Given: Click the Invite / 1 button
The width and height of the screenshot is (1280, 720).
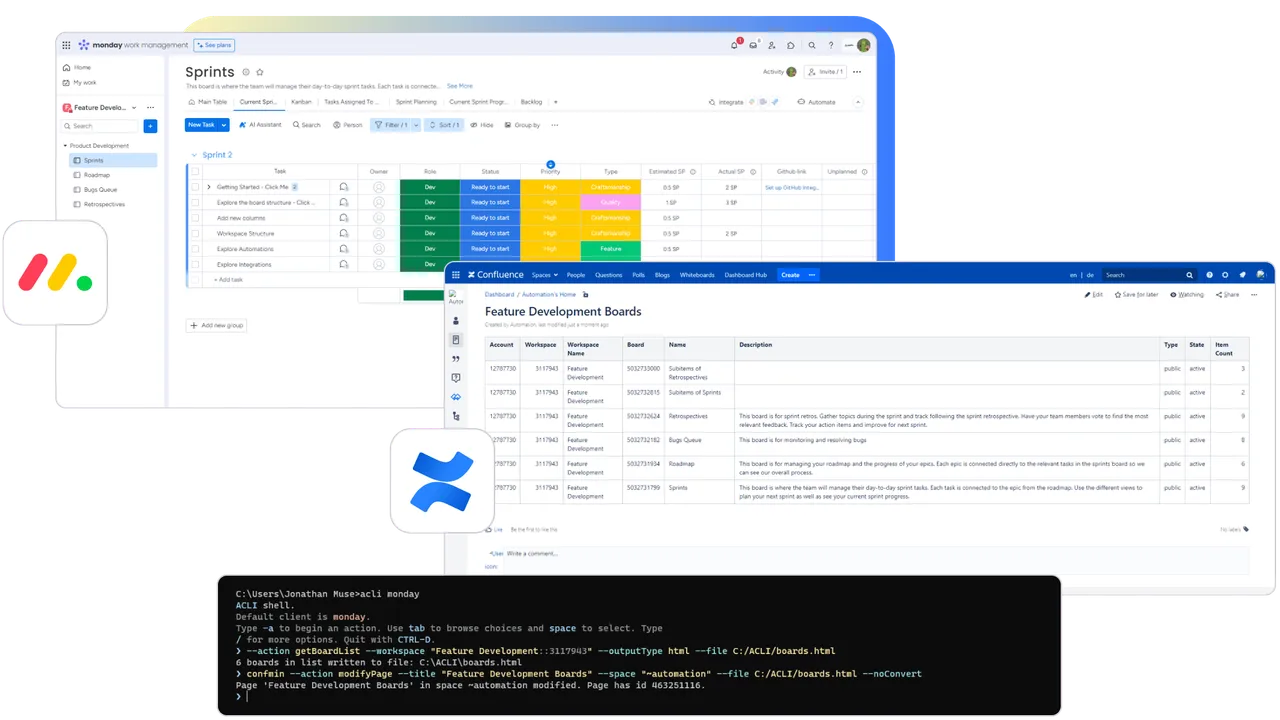Looking at the screenshot, I should (x=826, y=72).
